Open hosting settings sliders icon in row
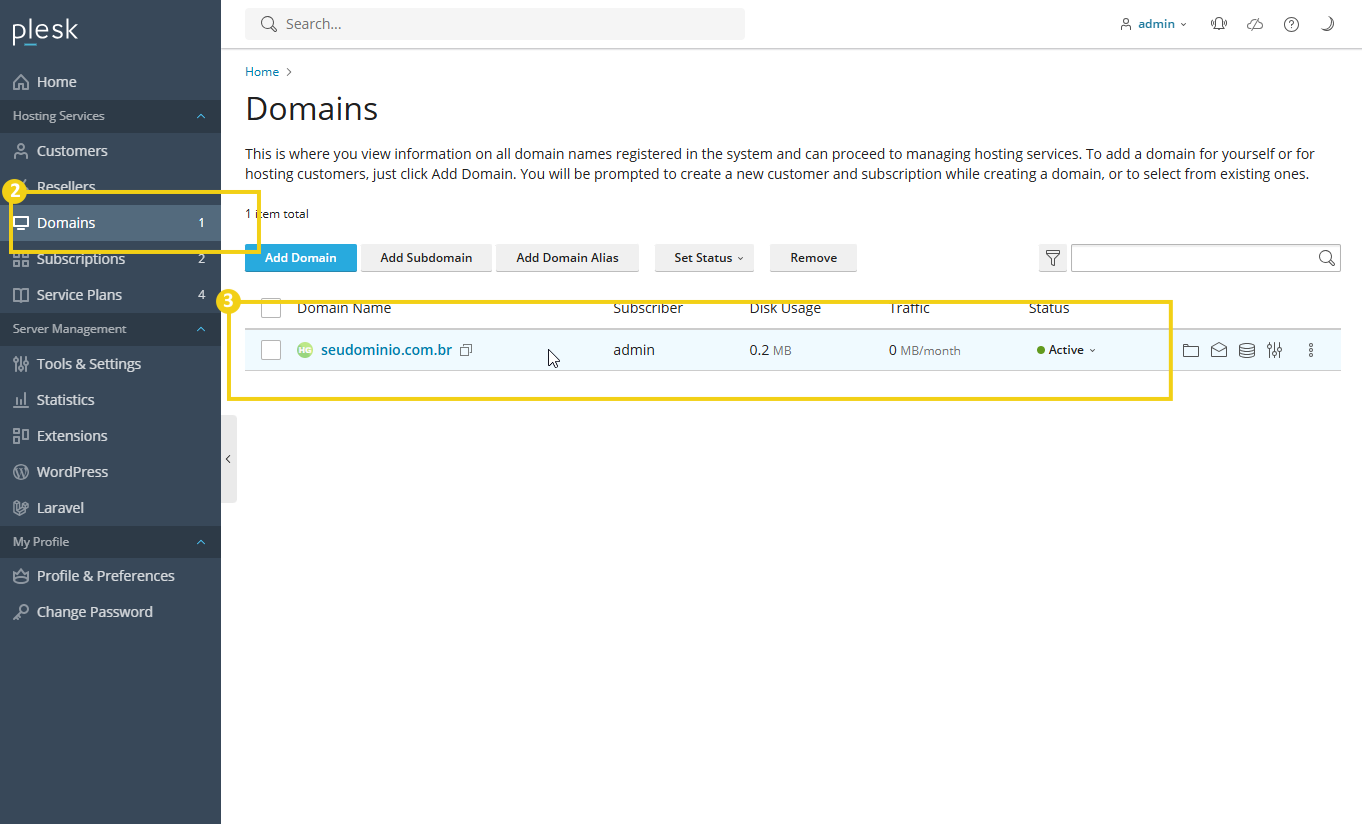The height and width of the screenshot is (824, 1362). (x=1274, y=350)
